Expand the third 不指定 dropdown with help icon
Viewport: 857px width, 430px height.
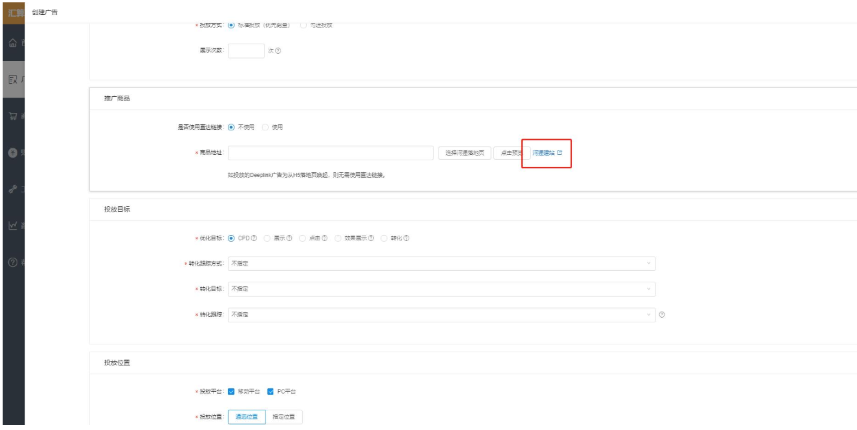[441, 314]
